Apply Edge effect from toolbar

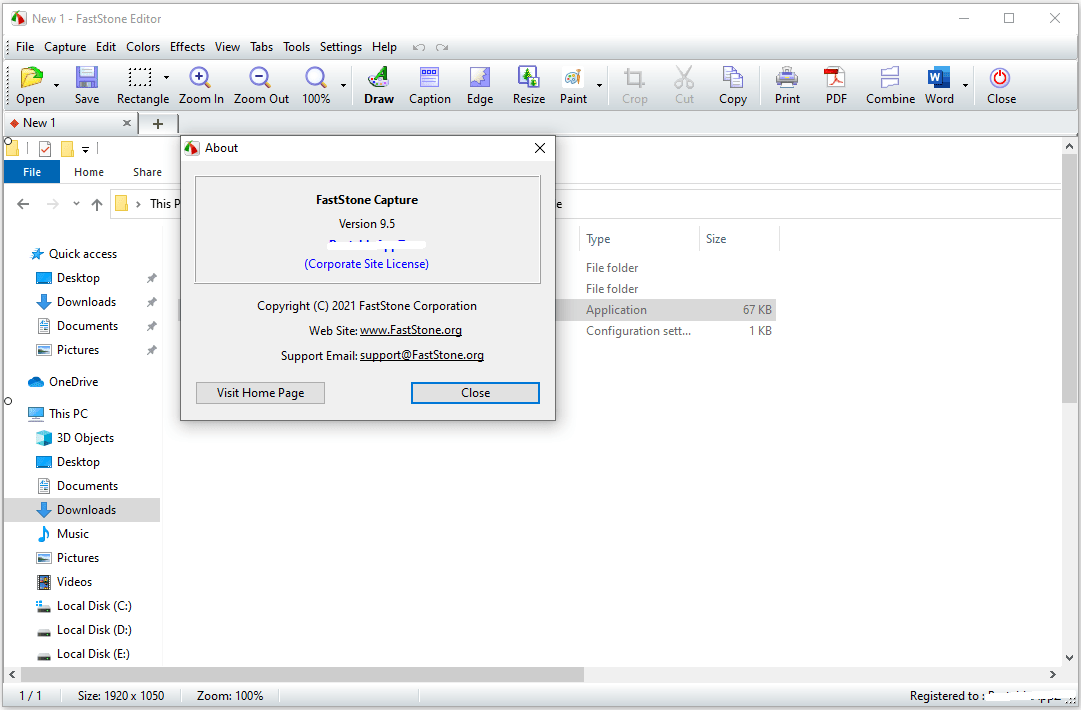click(480, 85)
